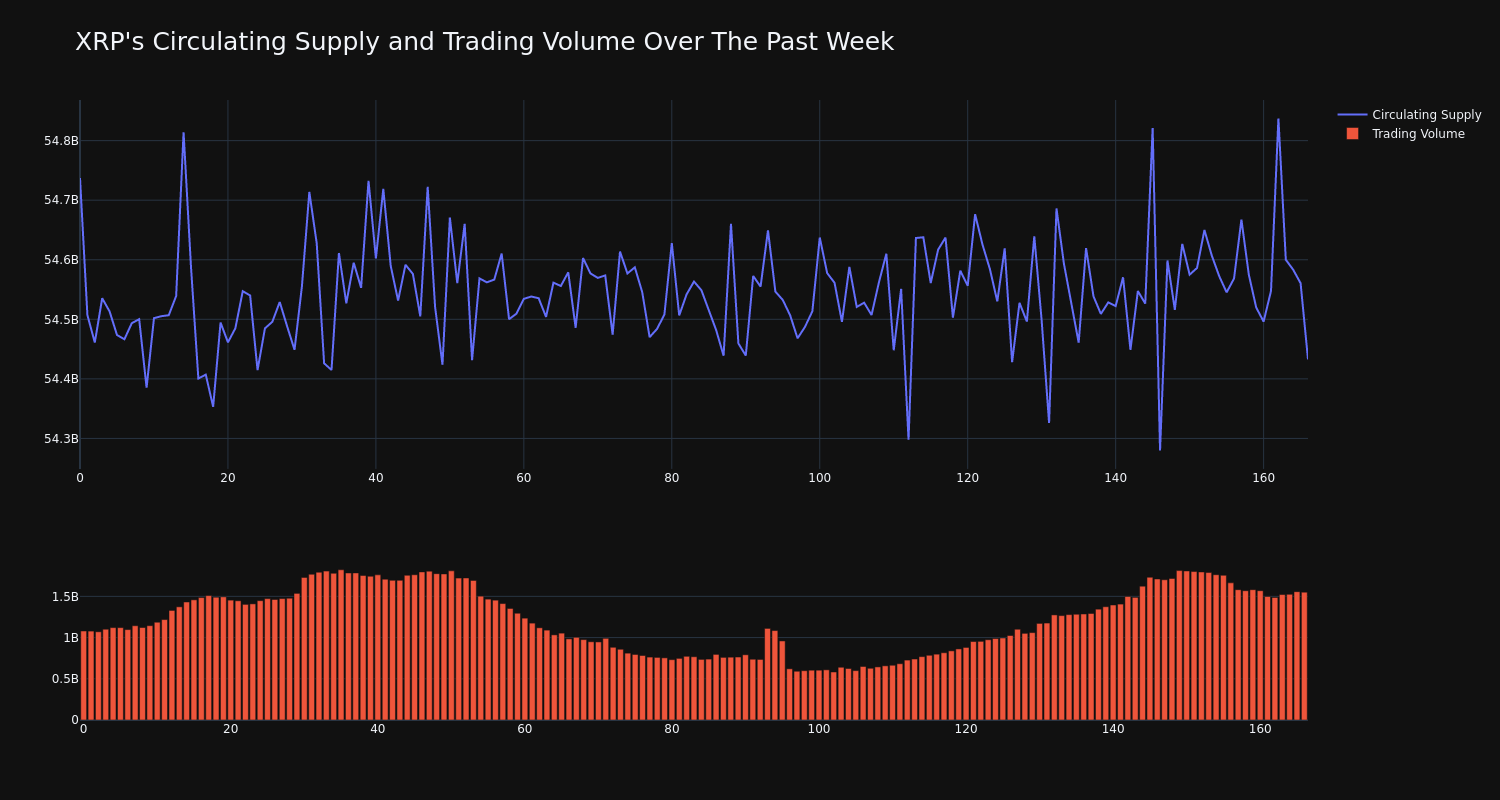
Task: Click the 0.5B volume axis label
Action: [x=64, y=679]
